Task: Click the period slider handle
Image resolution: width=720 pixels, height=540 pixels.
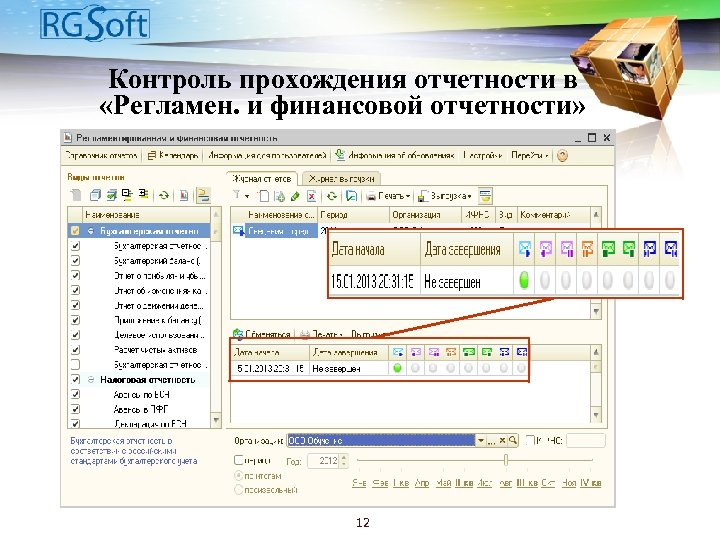Action: [x=506, y=460]
